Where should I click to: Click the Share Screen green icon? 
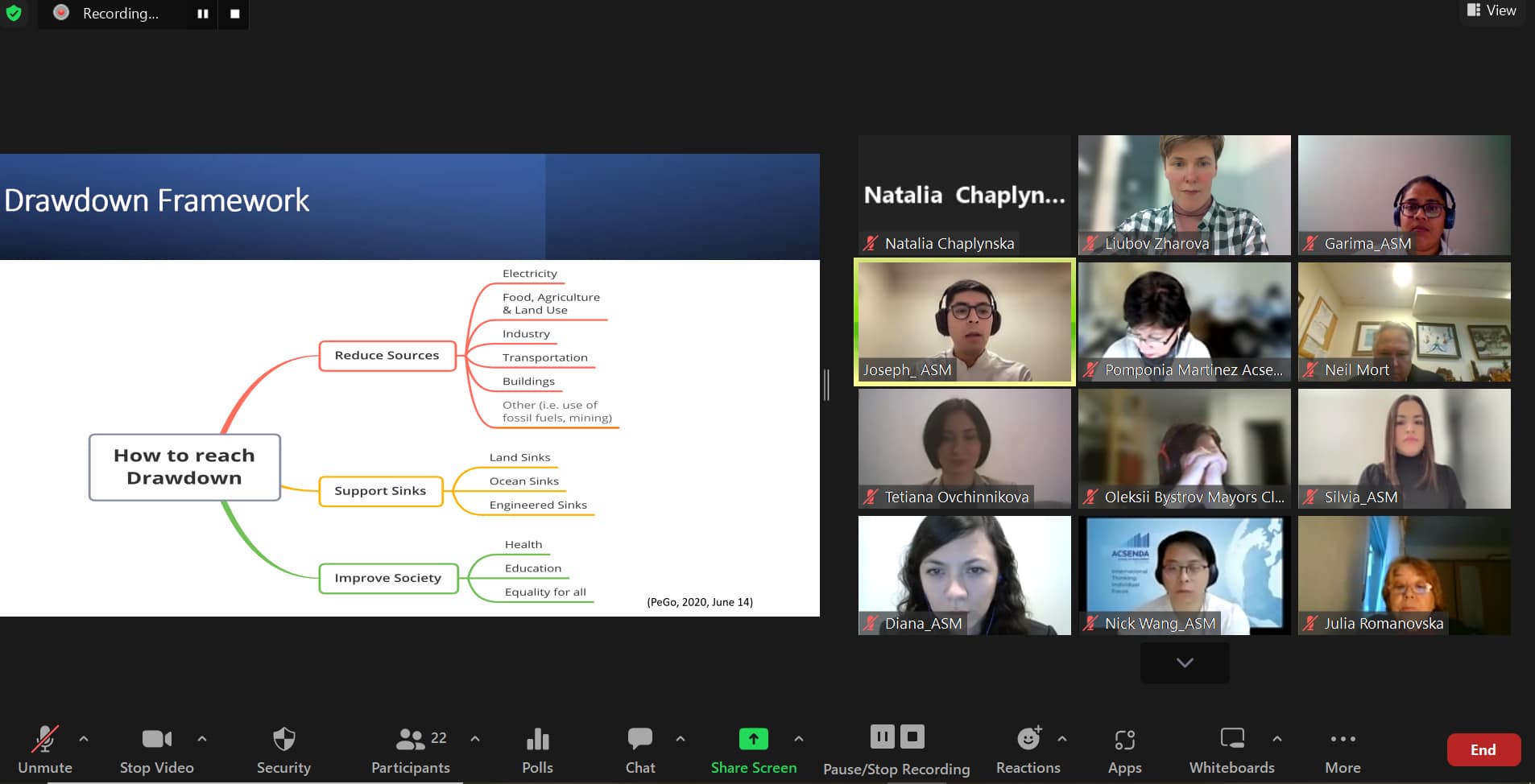[753, 739]
